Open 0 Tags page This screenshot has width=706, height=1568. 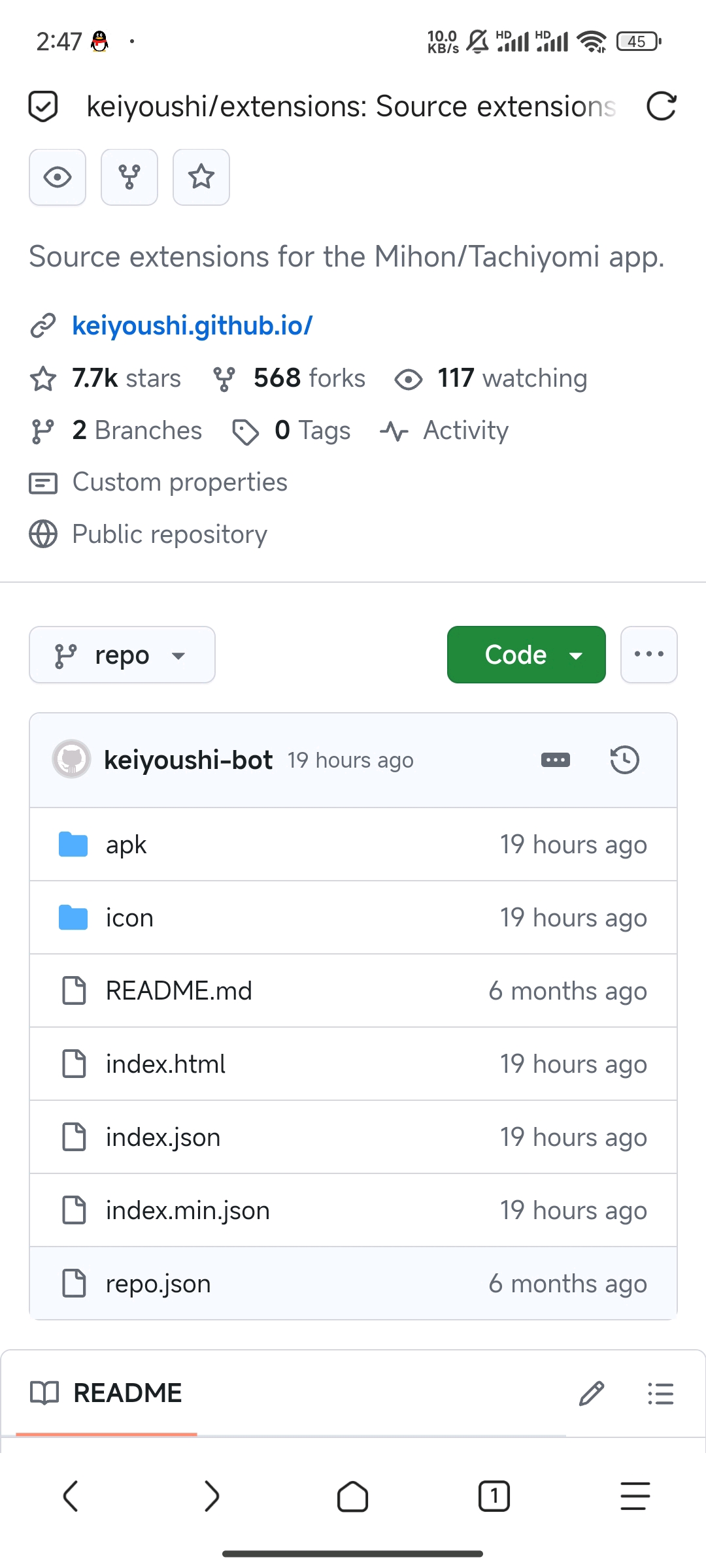pyautogui.click(x=312, y=431)
